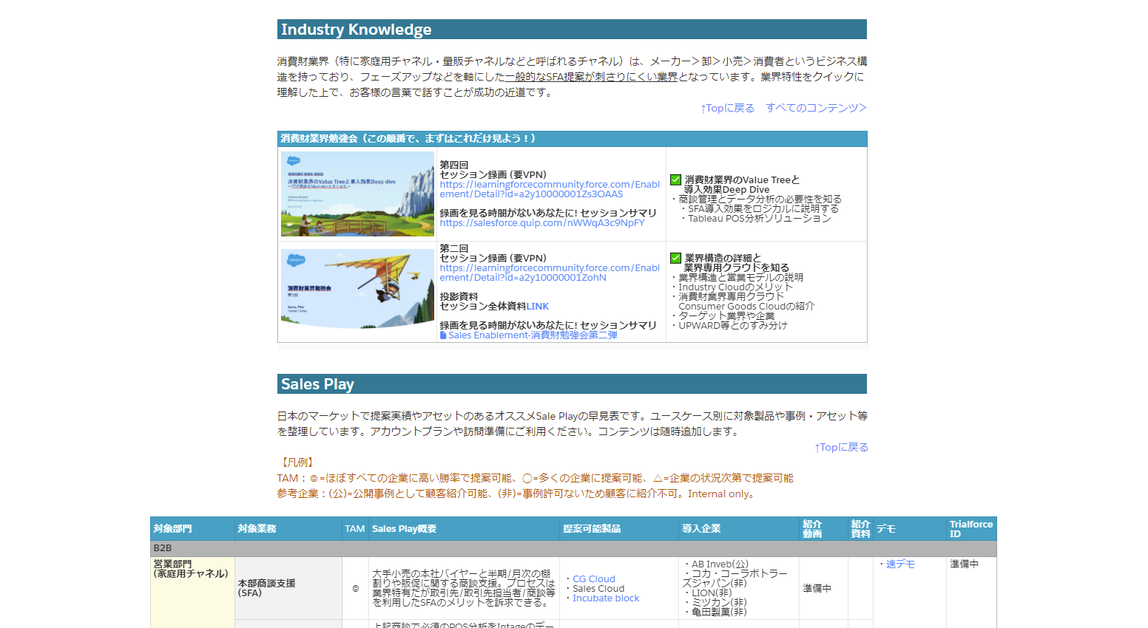Click the Sales Cloud product text
The image size is (1148, 628).
point(598,588)
